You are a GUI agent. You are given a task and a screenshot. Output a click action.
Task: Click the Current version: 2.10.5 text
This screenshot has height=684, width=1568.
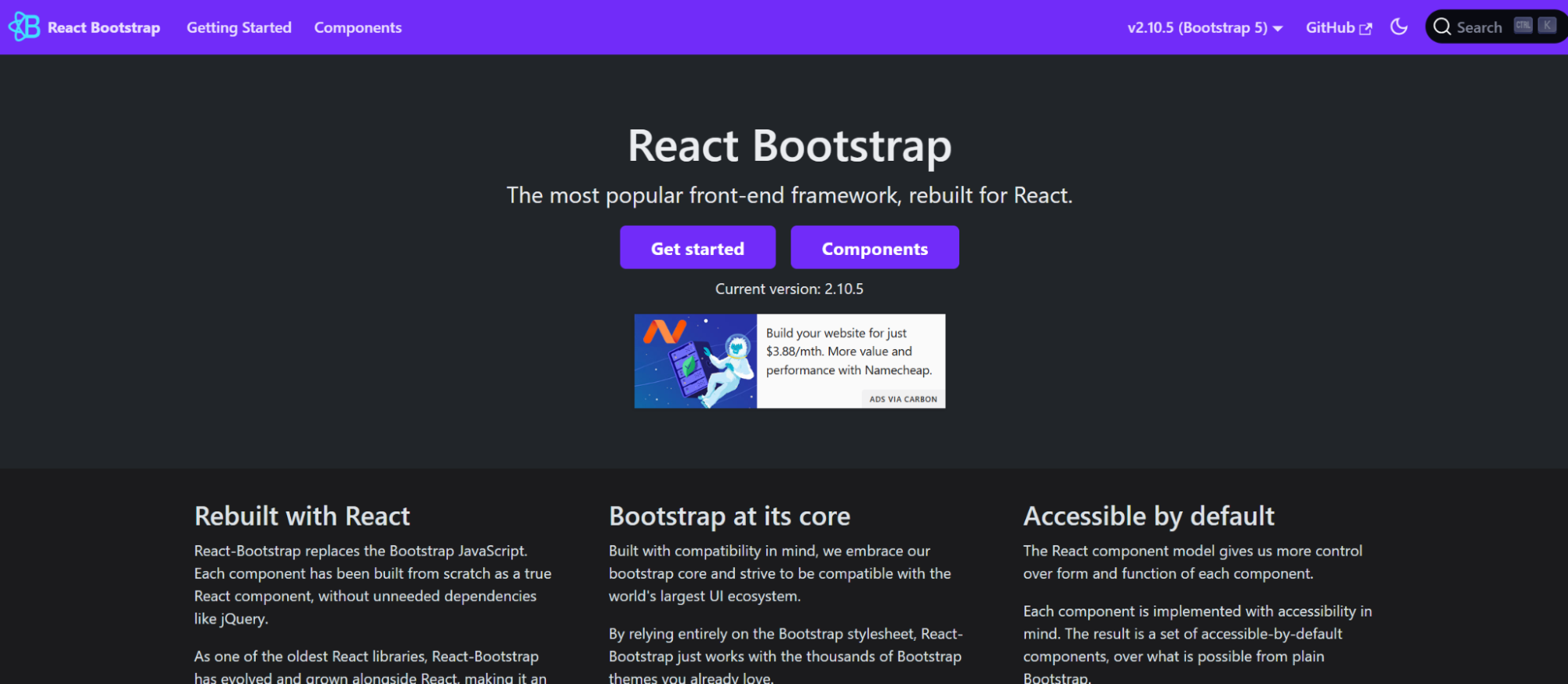(x=789, y=289)
